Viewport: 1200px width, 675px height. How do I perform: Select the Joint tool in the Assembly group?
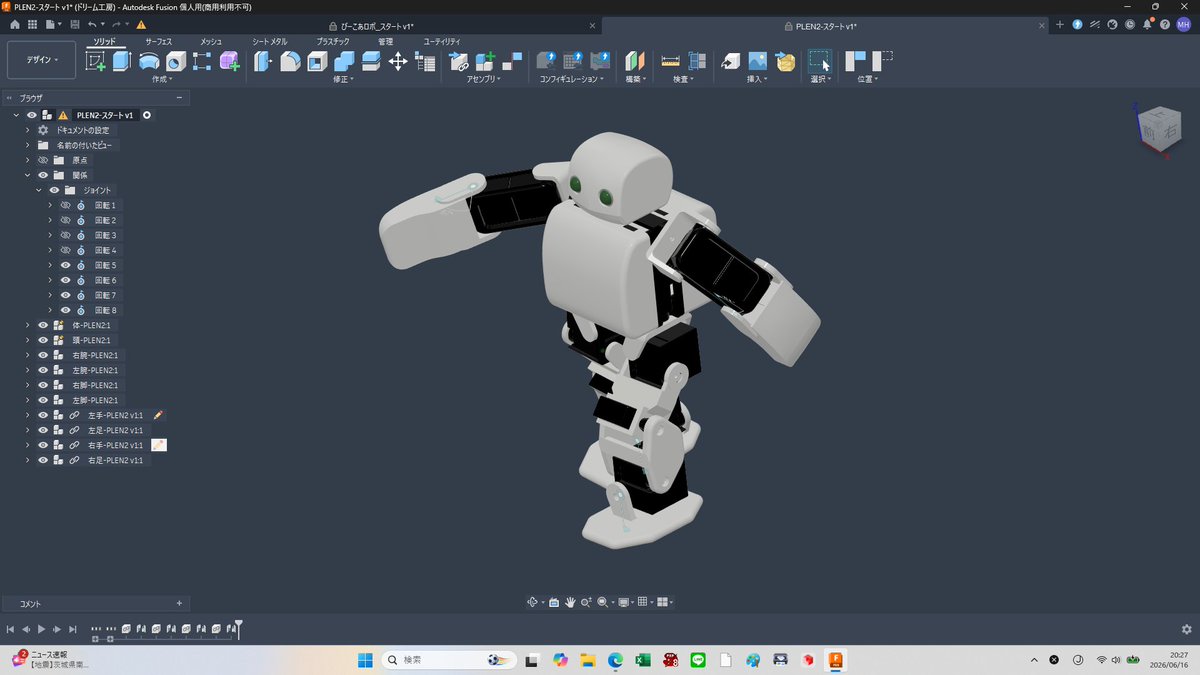point(512,61)
